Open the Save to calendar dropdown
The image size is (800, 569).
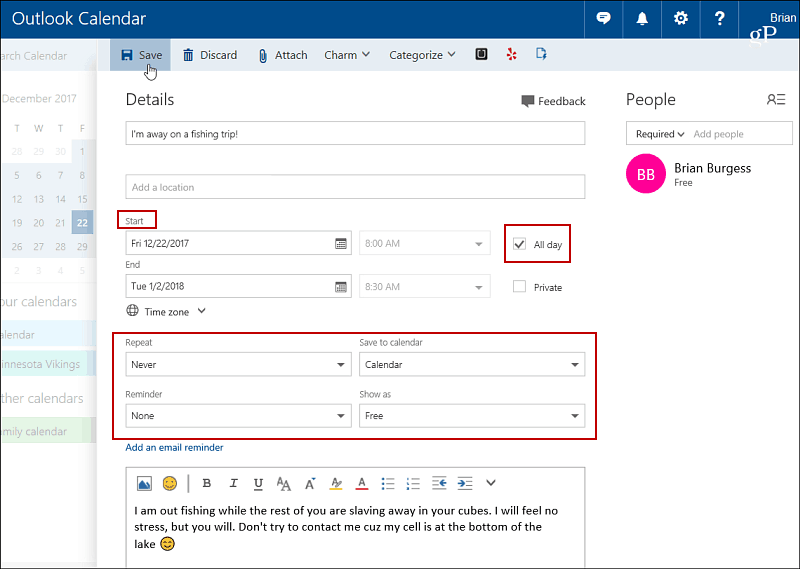472,364
